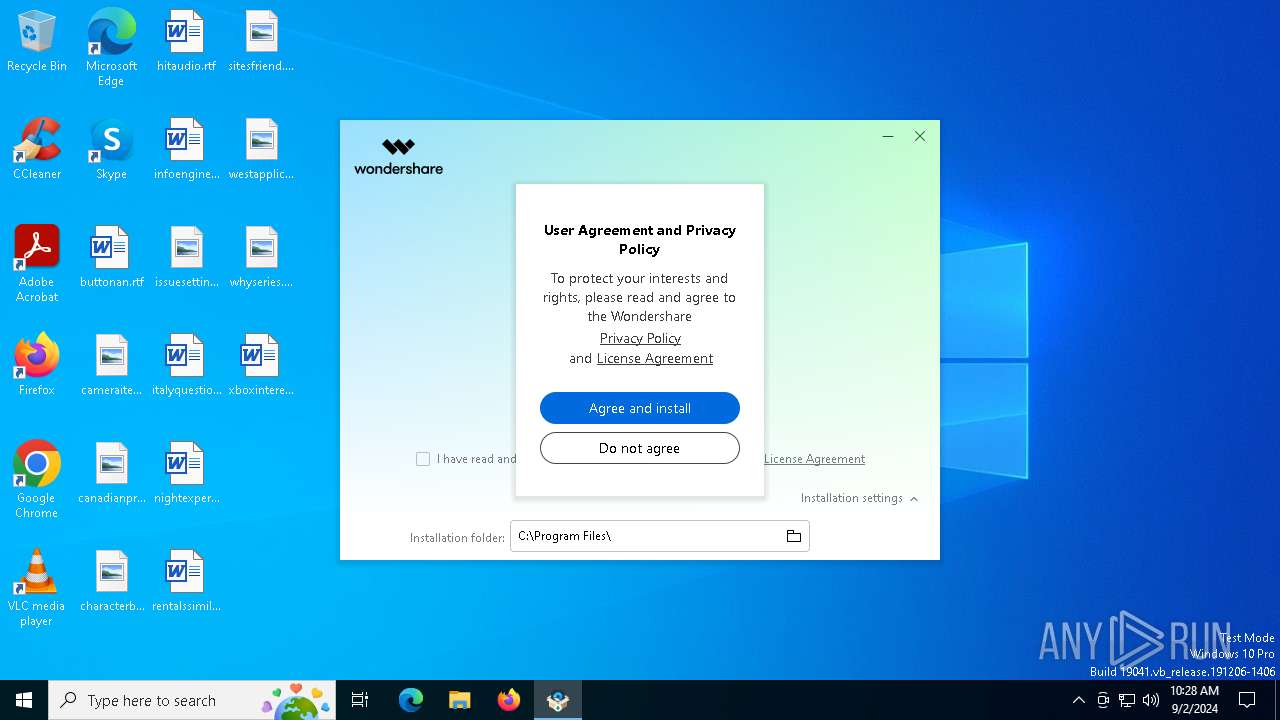
Task: Open License Agreement link in the dialog
Action: coord(655,358)
